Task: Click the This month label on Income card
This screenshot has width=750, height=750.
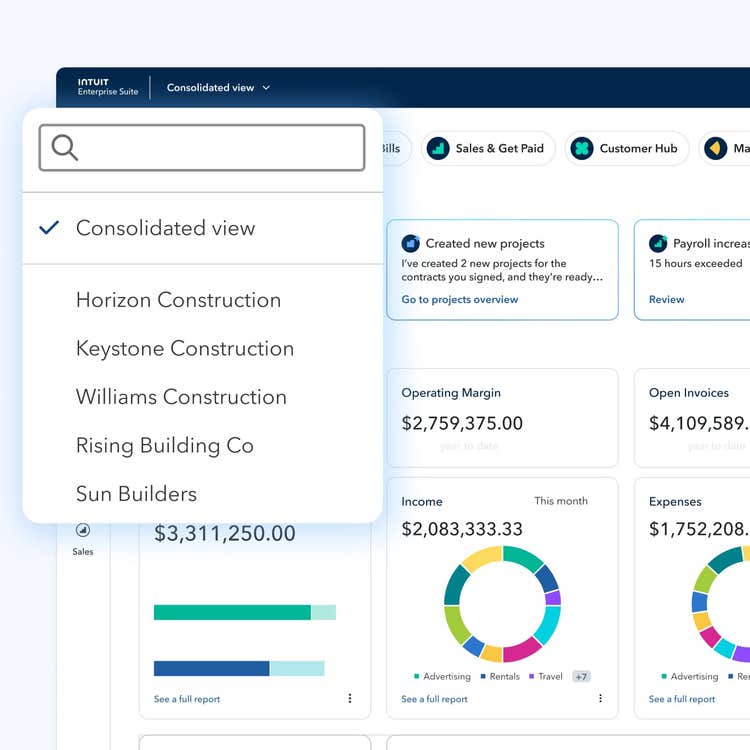Action: (x=561, y=501)
